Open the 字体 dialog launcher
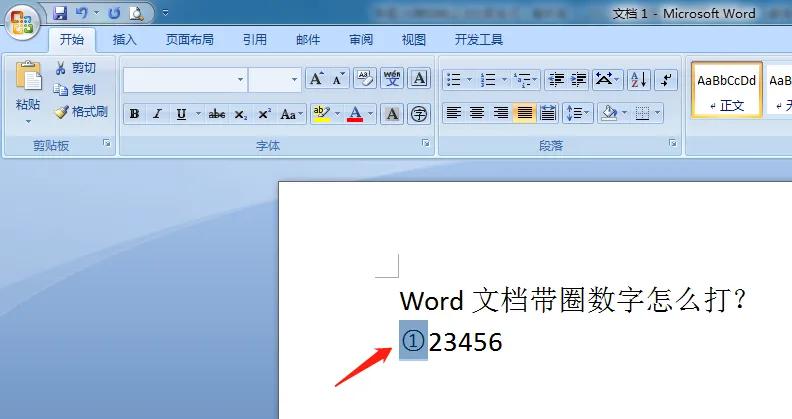 point(426,143)
